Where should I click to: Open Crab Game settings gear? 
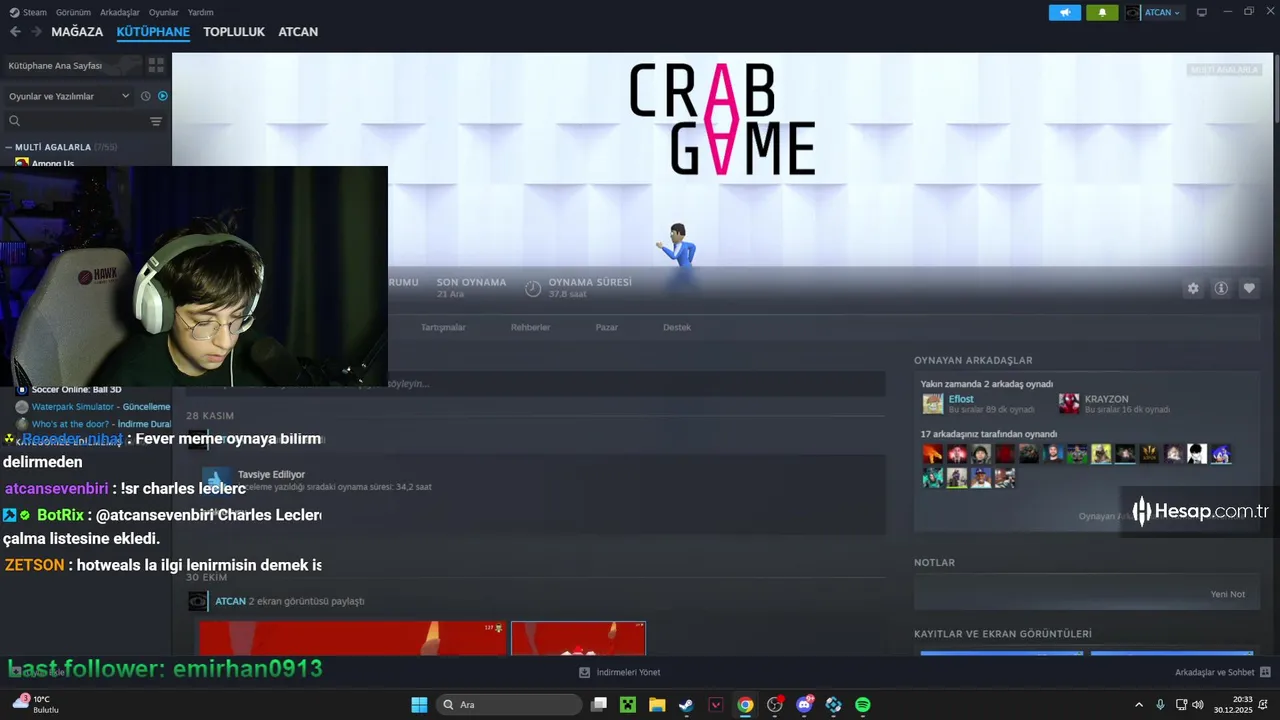click(1193, 288)
